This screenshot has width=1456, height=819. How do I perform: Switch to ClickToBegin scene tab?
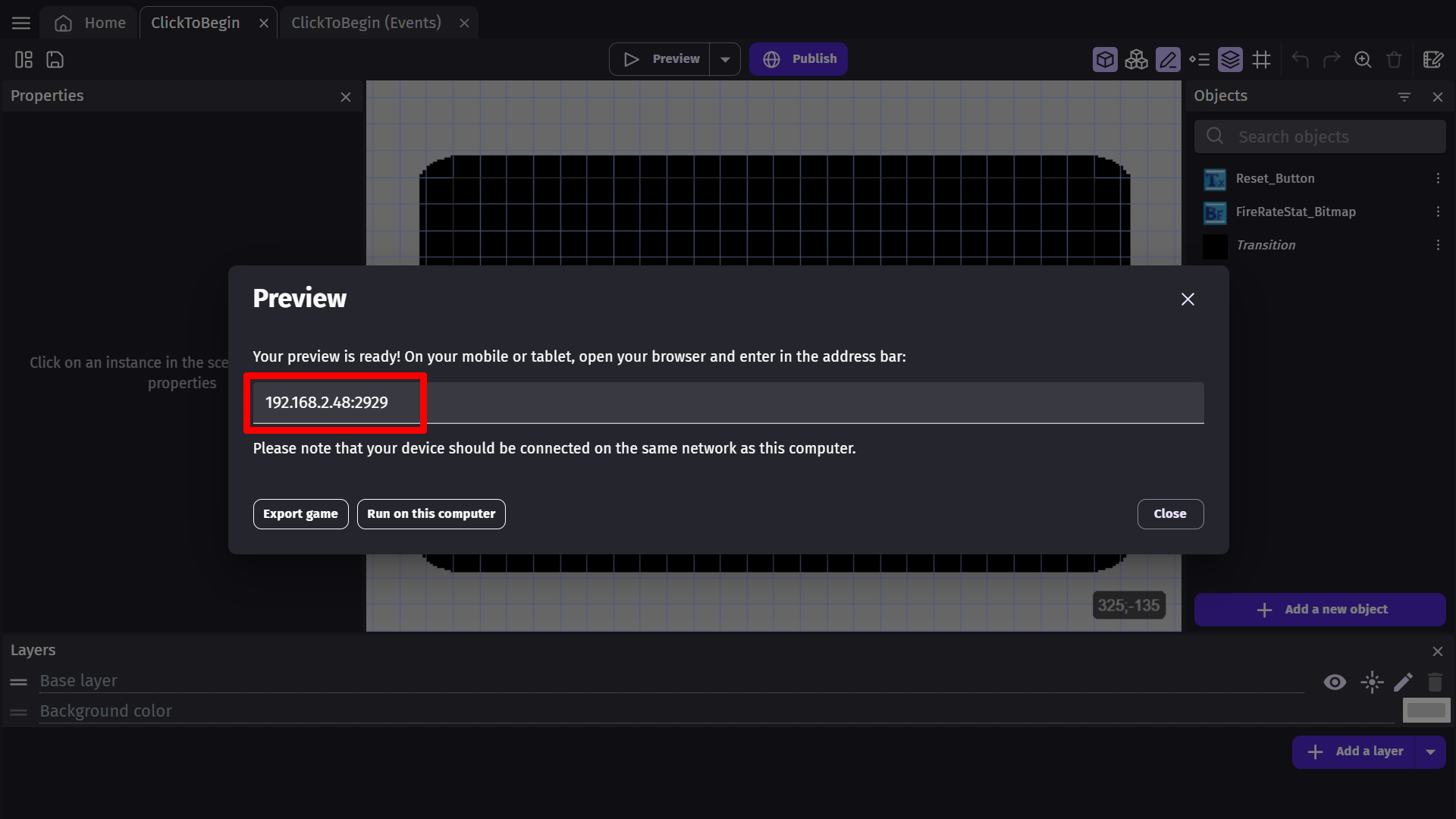point(195,22)
